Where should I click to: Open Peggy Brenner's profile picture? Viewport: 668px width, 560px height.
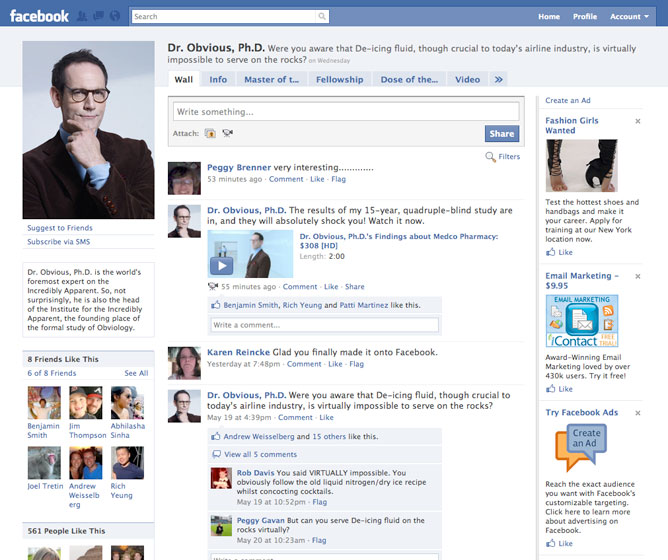(x=184, y=178)
